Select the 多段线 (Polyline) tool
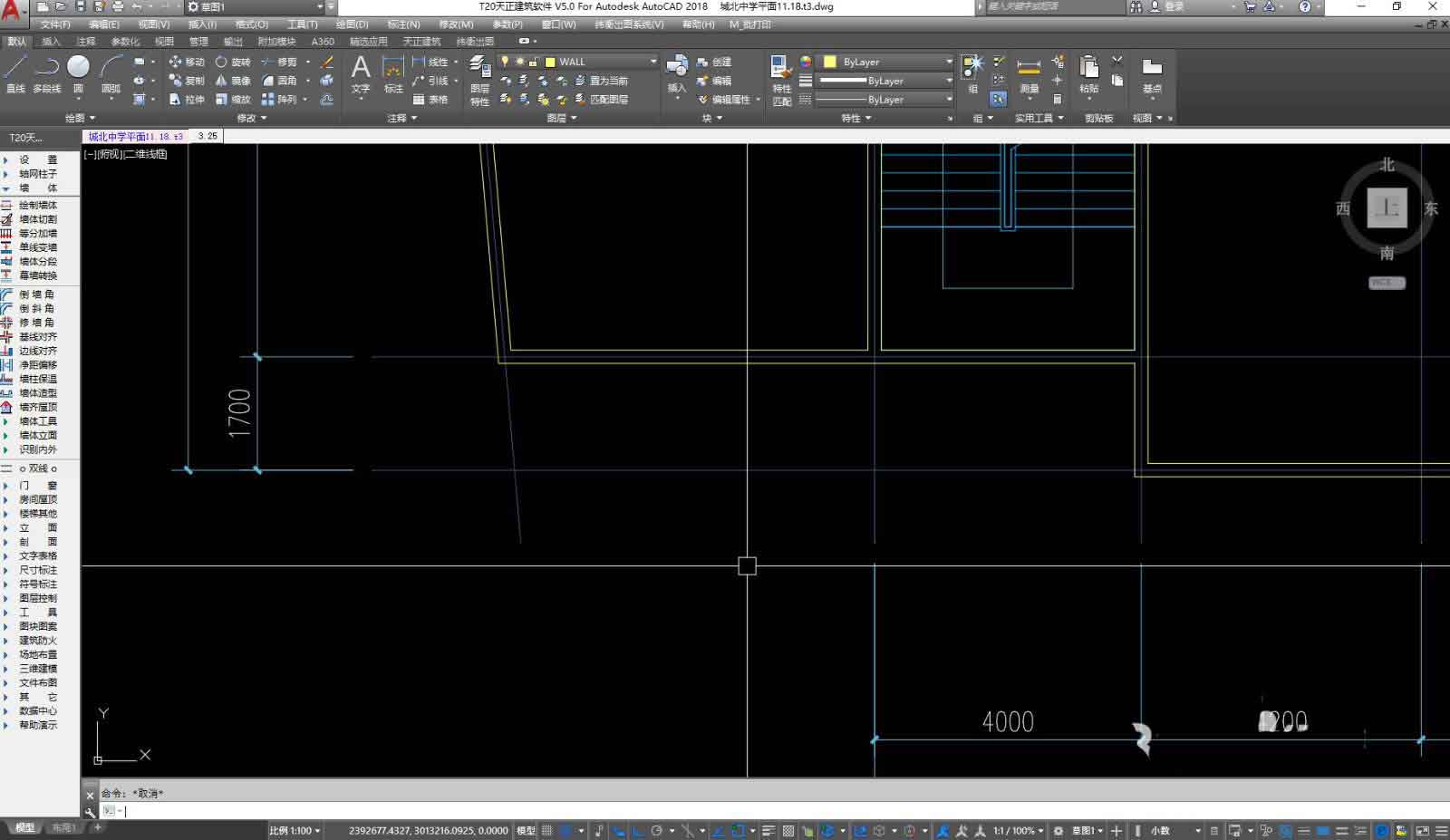1450x840 pixels. [46, 72]
